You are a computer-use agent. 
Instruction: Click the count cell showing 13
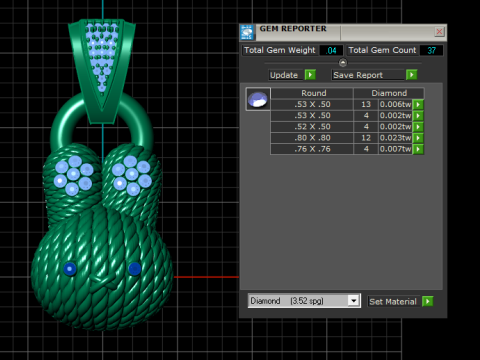[366, 104]
